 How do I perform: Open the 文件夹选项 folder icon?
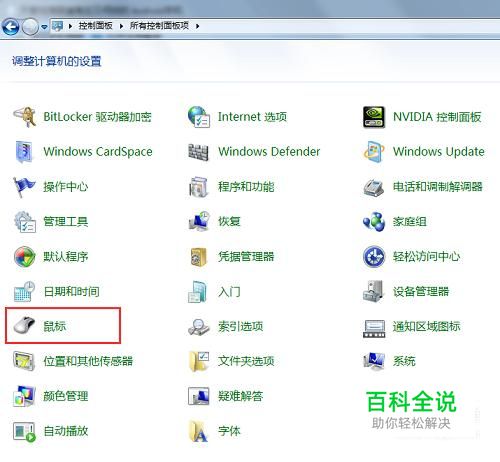coord(199,361)
